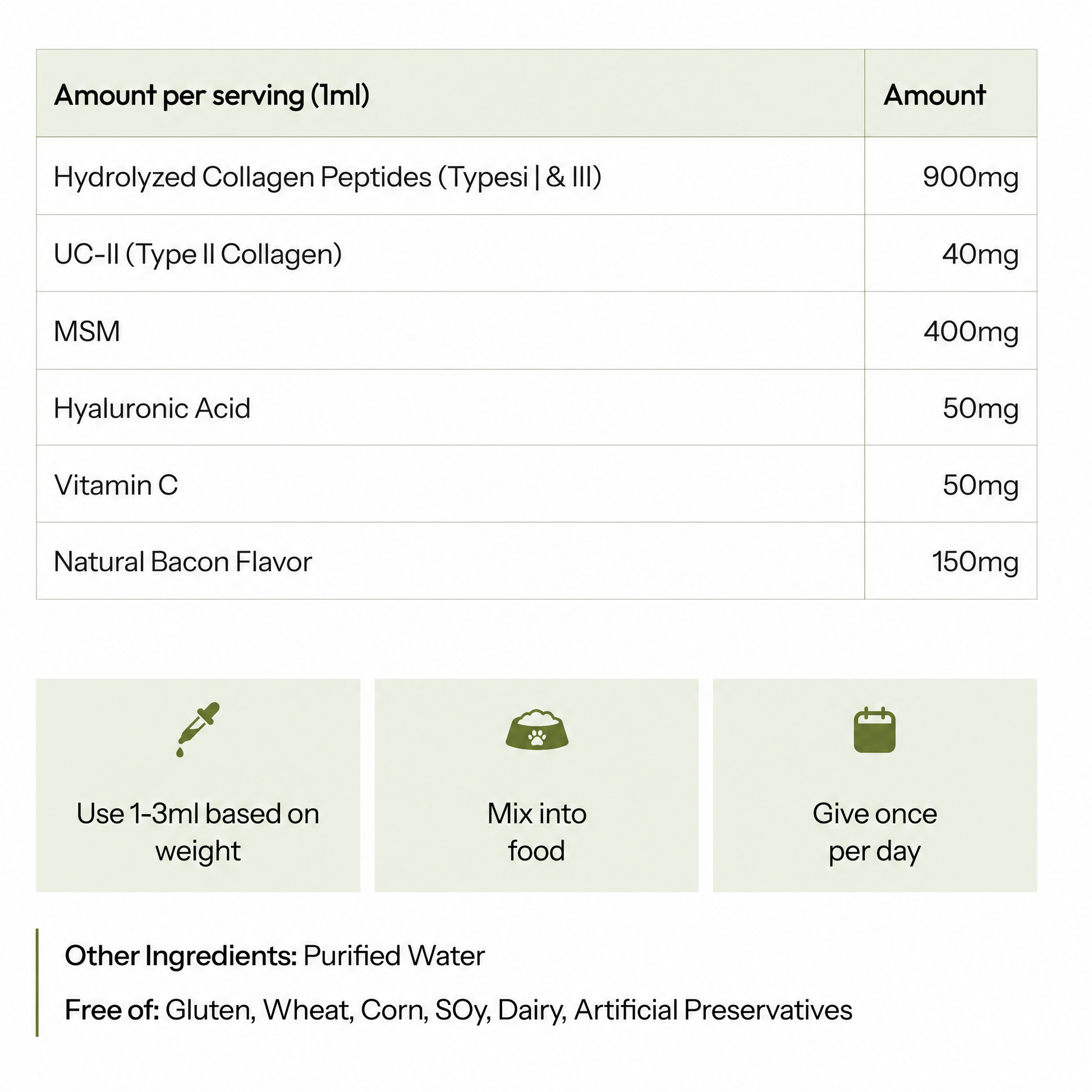
Task: Click the Vitamin C ingredient label
Action: 116,485
